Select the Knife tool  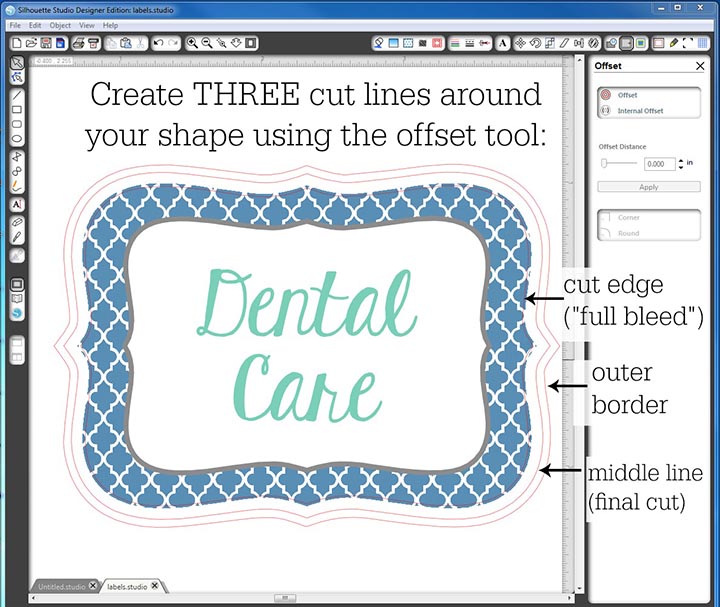coord(17,237)
